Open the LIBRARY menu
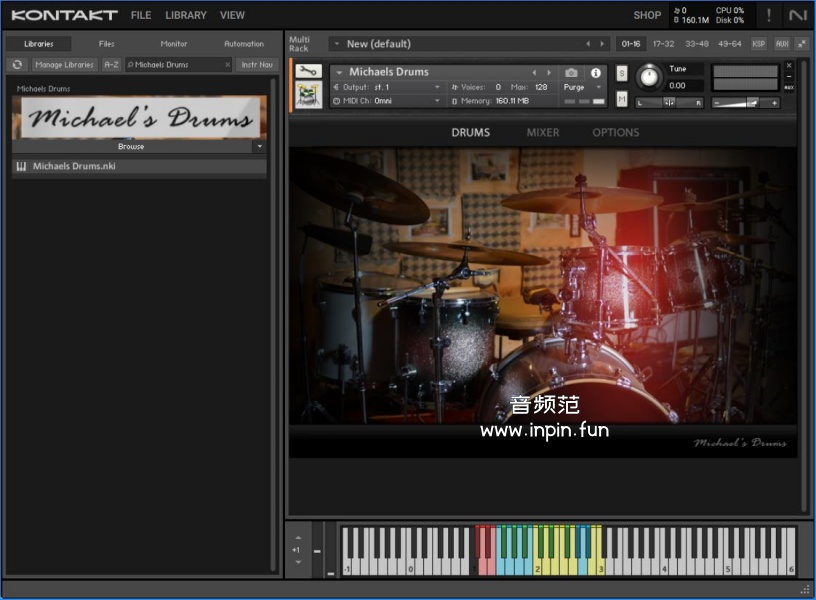Screen dimensions: 816x600 (x=186, y=16)
